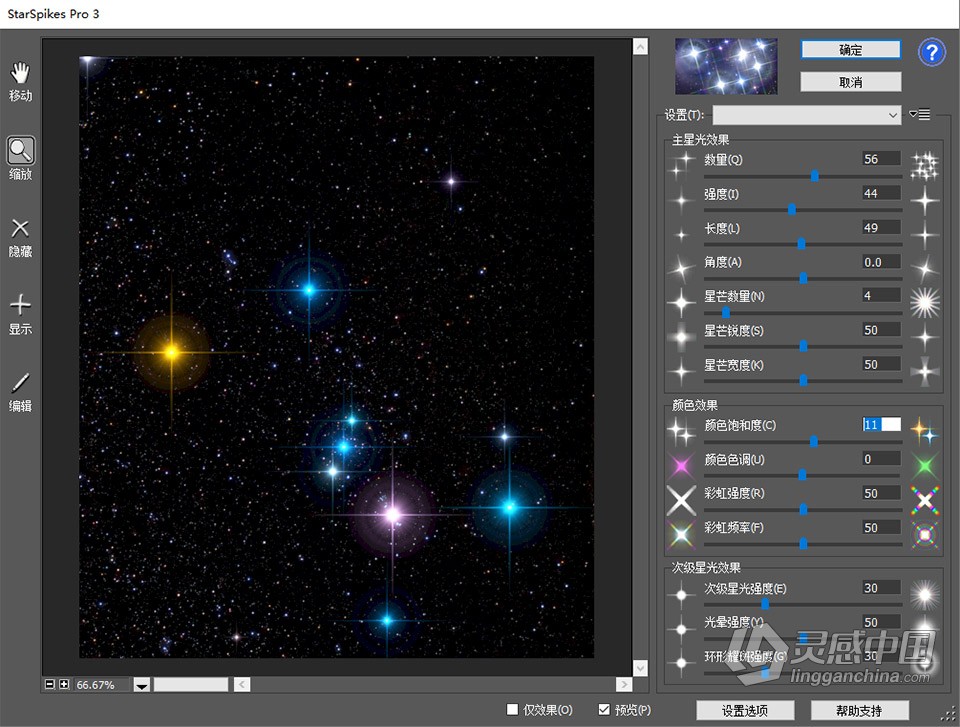This screenshot has height=727, width=960.
Task: Select the 编辑 (Edit) pencil tool
Action: [x=20, y=385]
